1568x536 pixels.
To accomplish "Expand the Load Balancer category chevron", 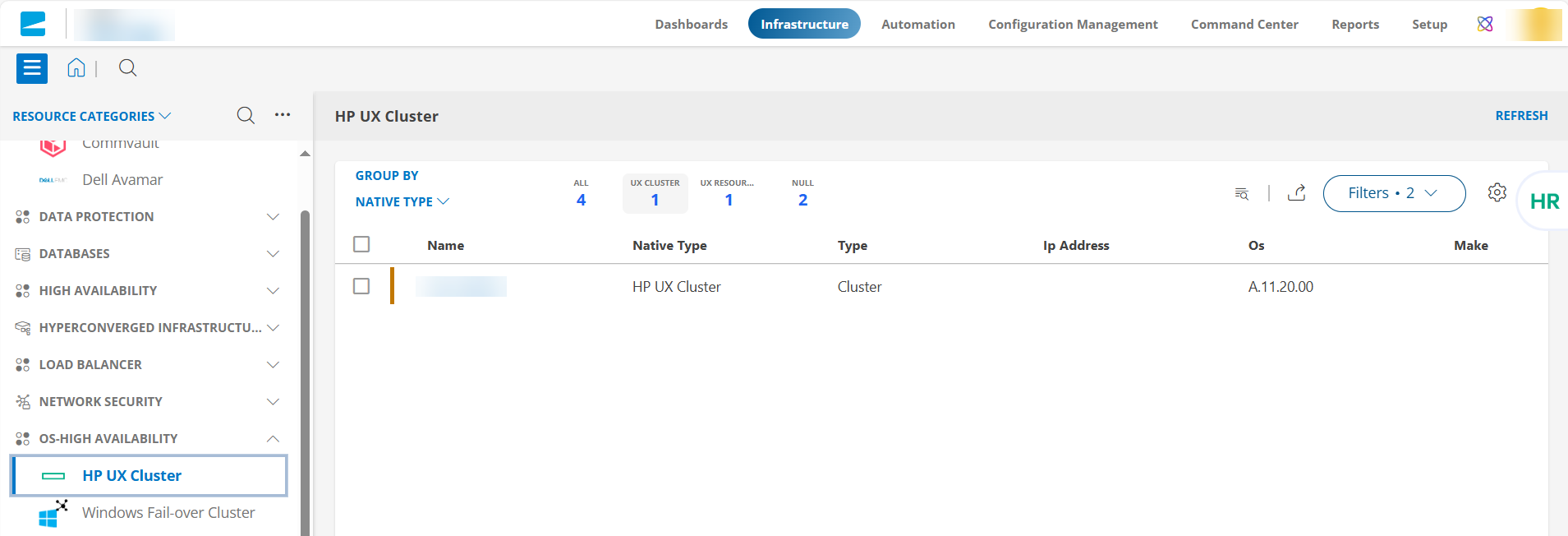I will tap(274, 365).
